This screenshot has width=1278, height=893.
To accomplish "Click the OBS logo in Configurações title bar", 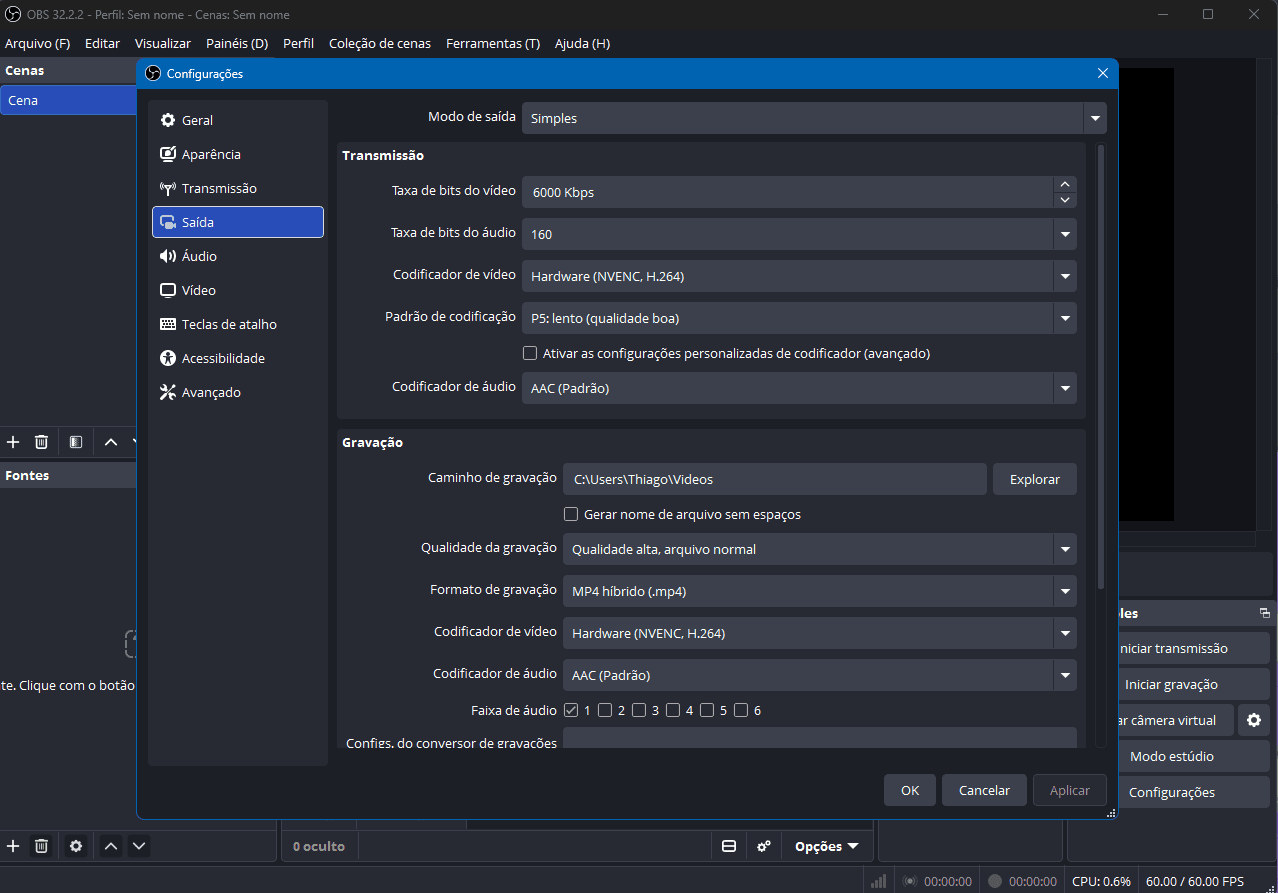I will (153, 73).
